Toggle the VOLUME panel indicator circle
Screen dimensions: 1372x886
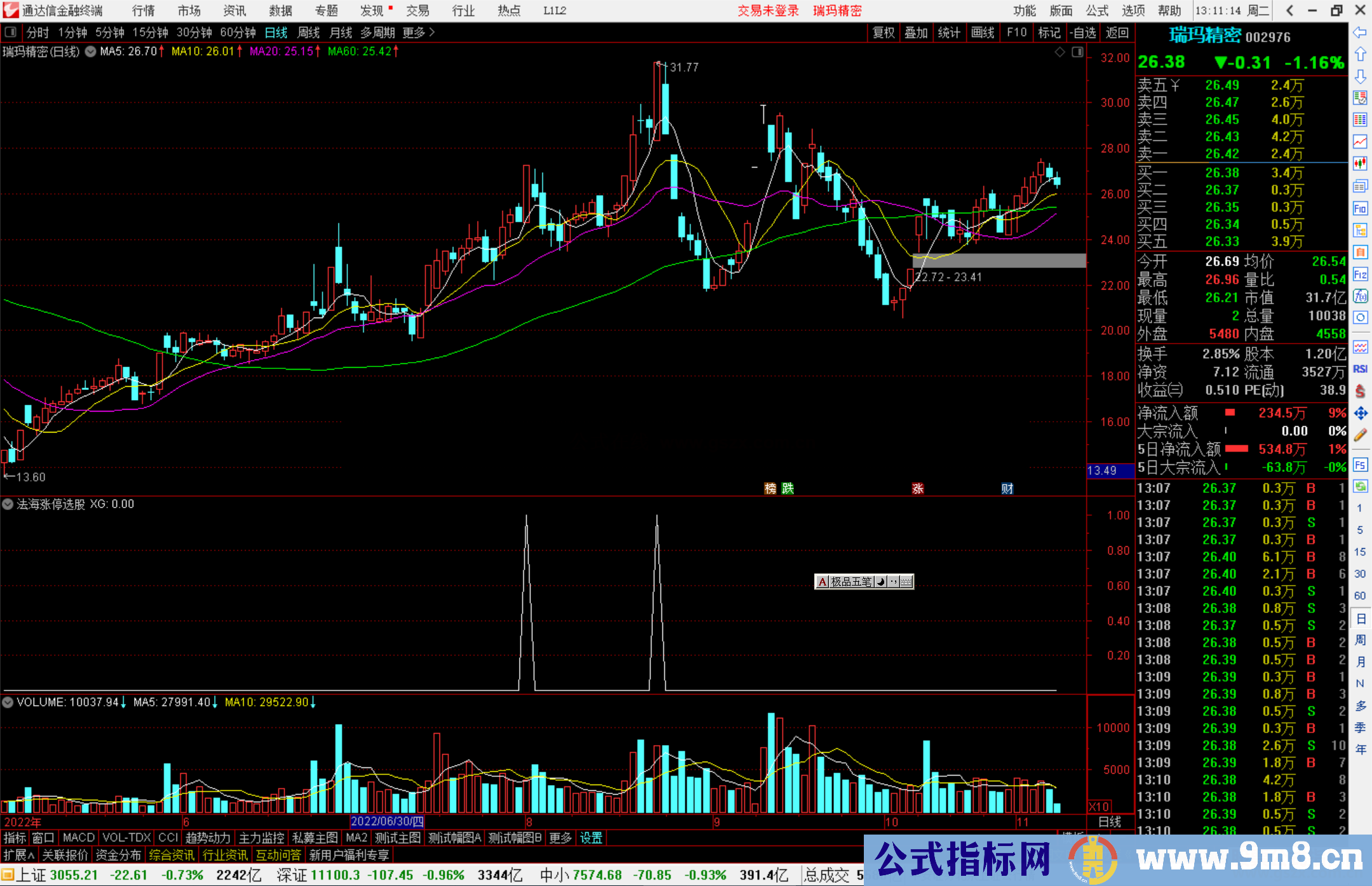(x=8, y=702)
